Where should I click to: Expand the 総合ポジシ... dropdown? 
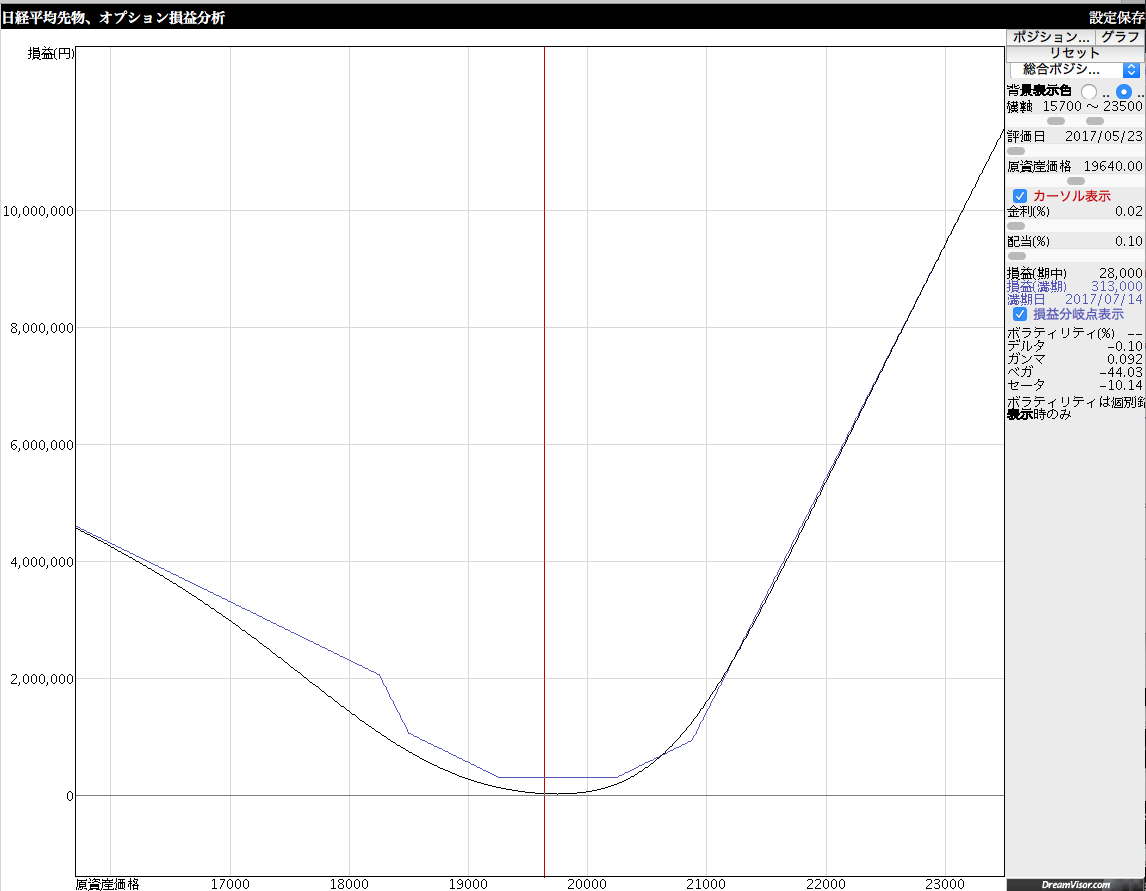[1075, 70]
